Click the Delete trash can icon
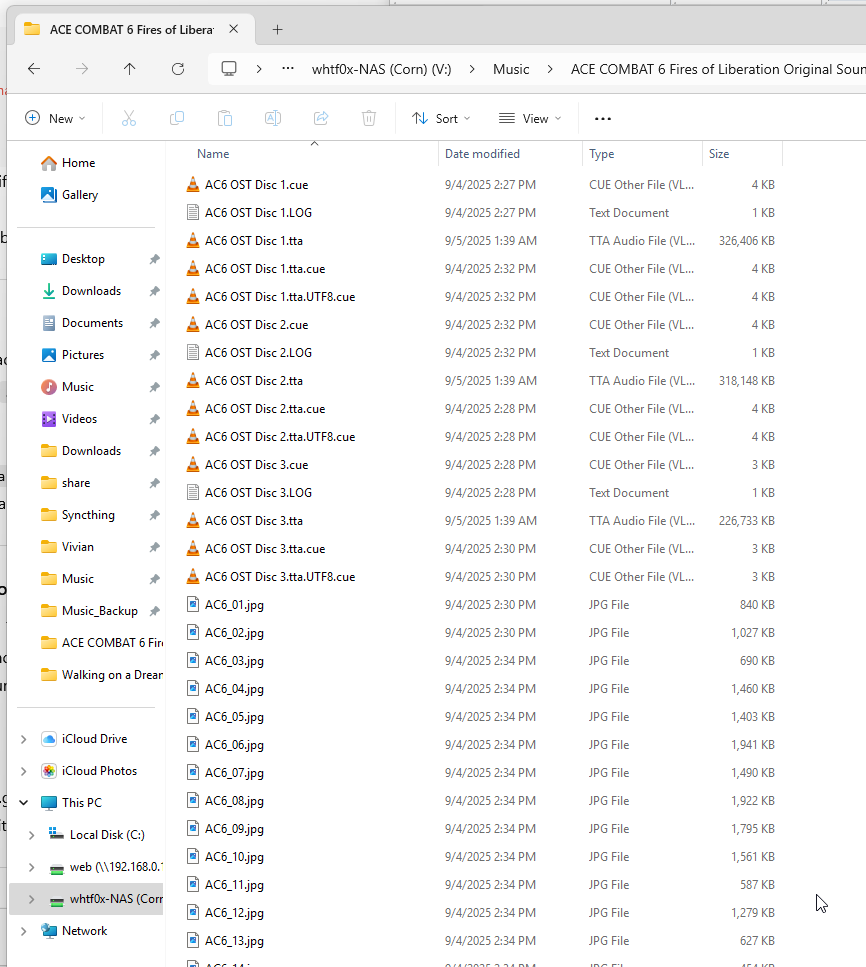Viewport: 866px width, 967px height. point(369,118)
